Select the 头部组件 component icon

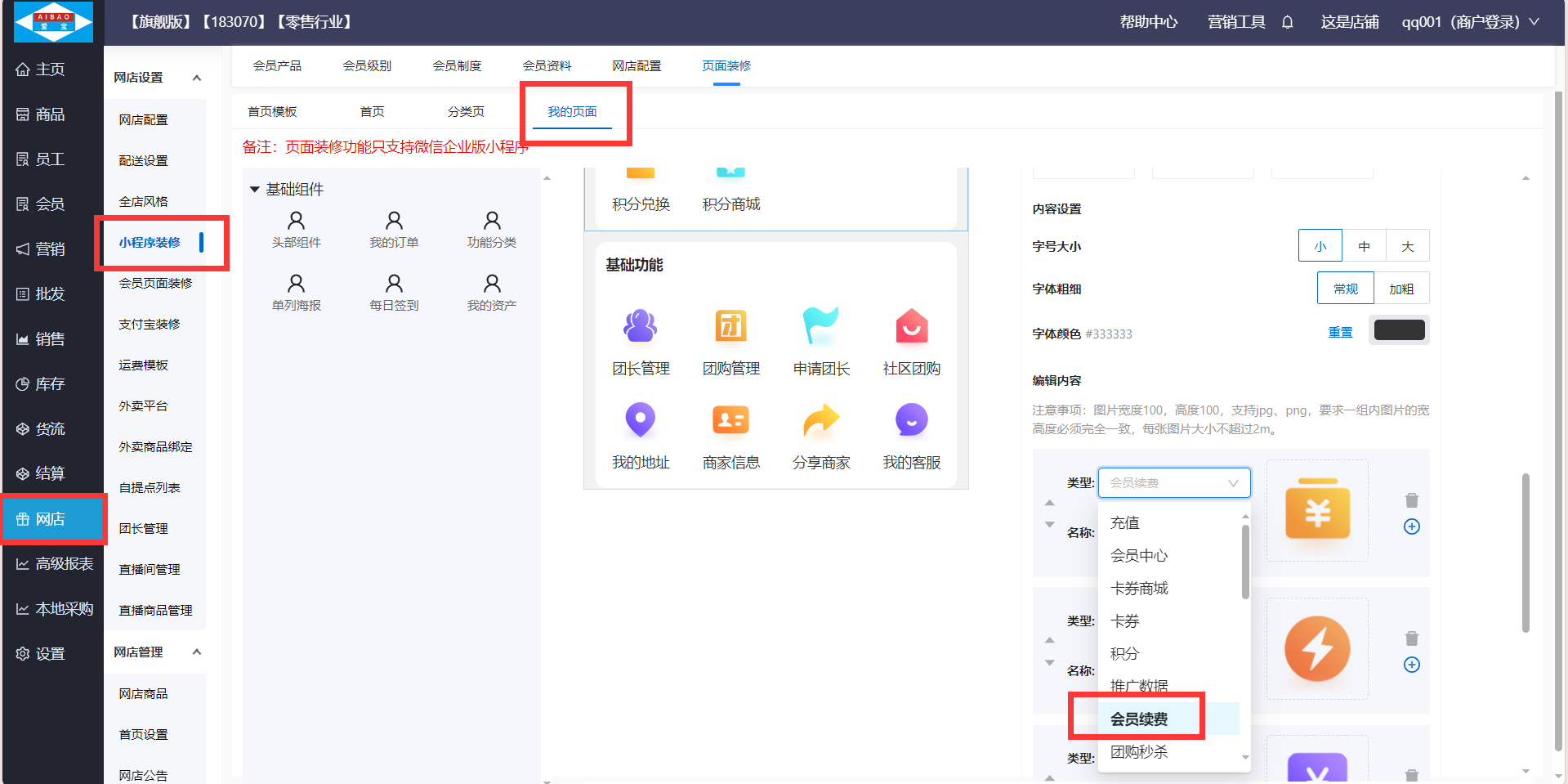point(296,221)
